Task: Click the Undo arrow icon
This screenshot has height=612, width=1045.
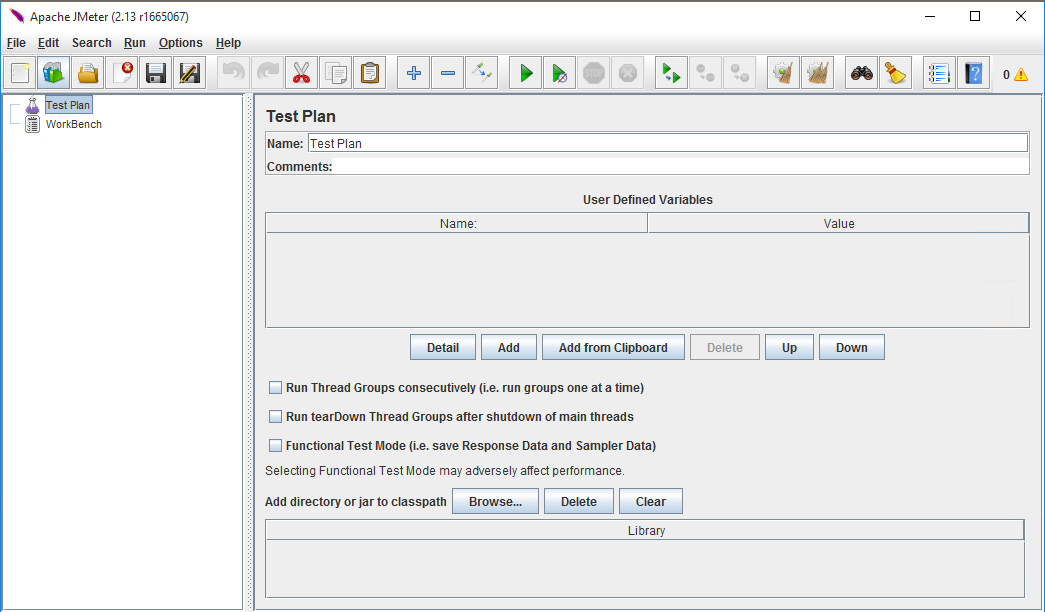Action: (x=234, y=73)
